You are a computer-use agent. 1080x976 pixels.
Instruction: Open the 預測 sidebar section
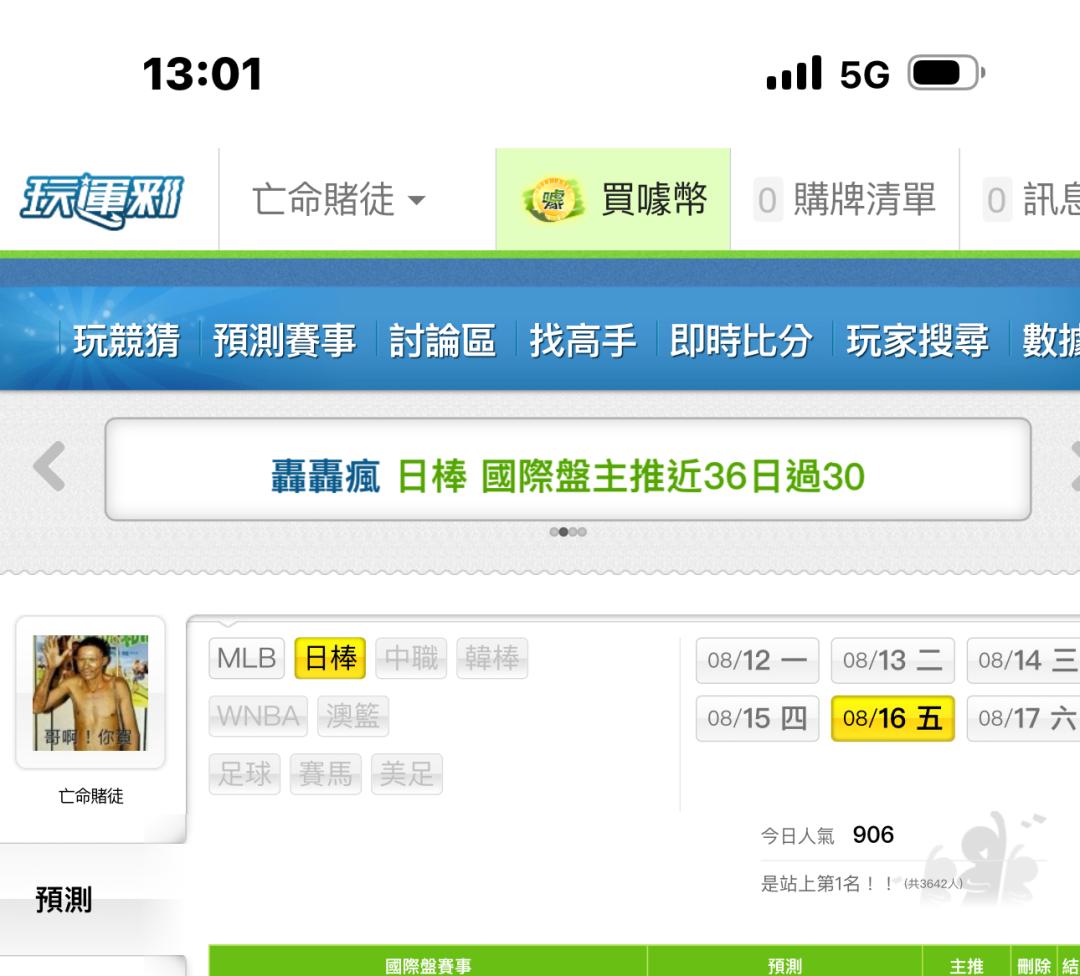click(63, 900)
